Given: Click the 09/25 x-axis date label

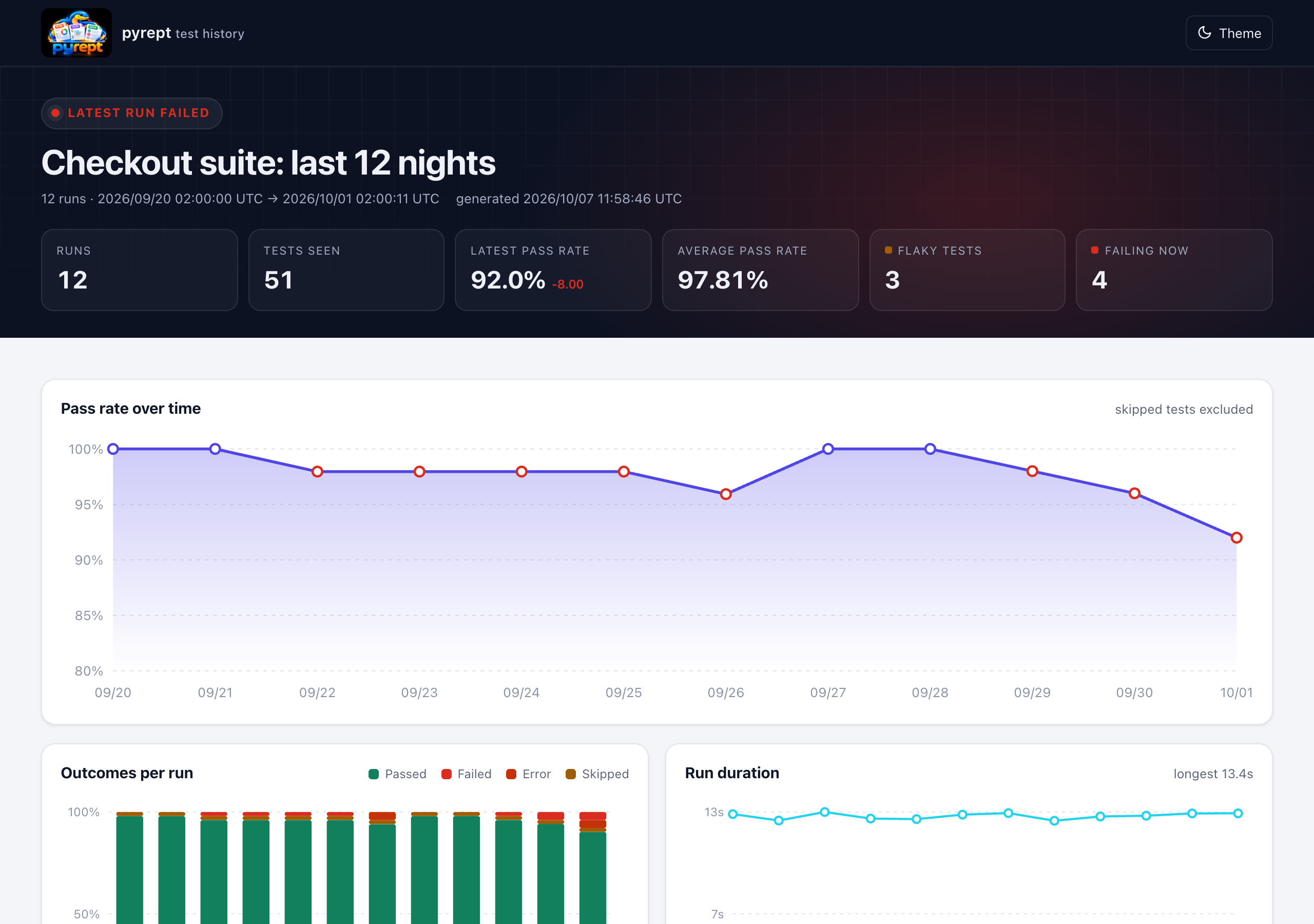Looking at the screenshot, I should pos(624,692).
